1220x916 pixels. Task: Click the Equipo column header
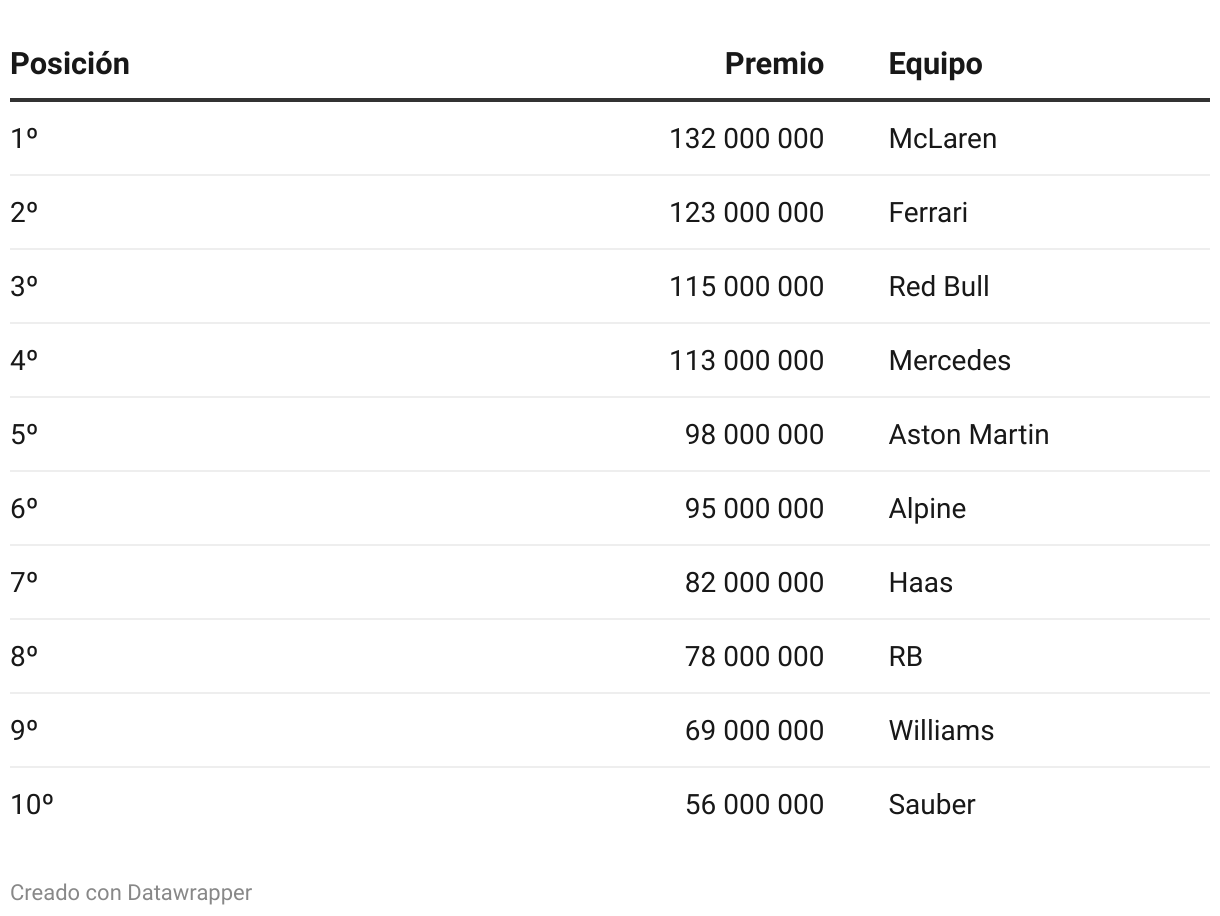click(935, 64)
